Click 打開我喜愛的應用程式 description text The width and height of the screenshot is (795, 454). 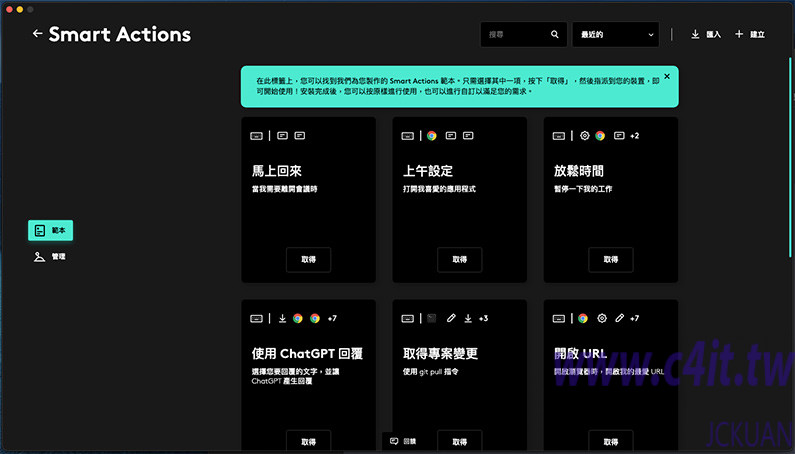(439, 189)
